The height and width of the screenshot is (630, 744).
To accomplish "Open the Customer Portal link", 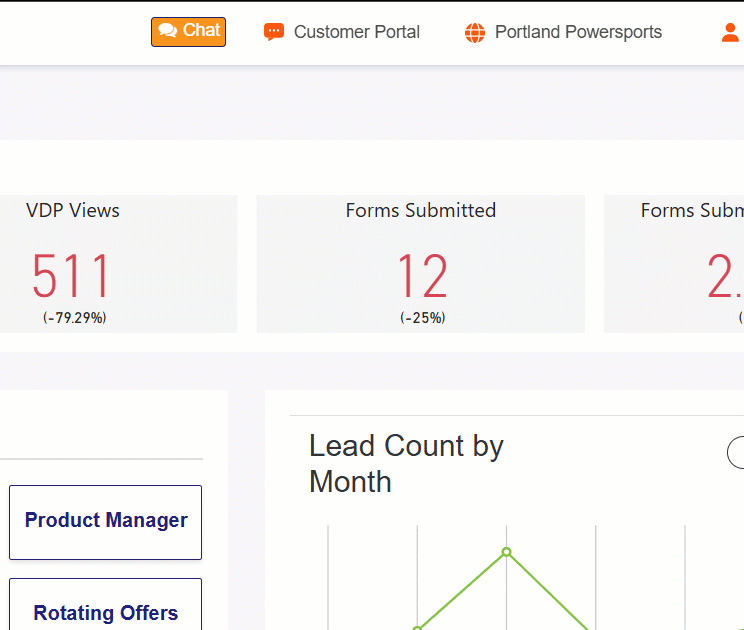I will click(x=356, y=32).
